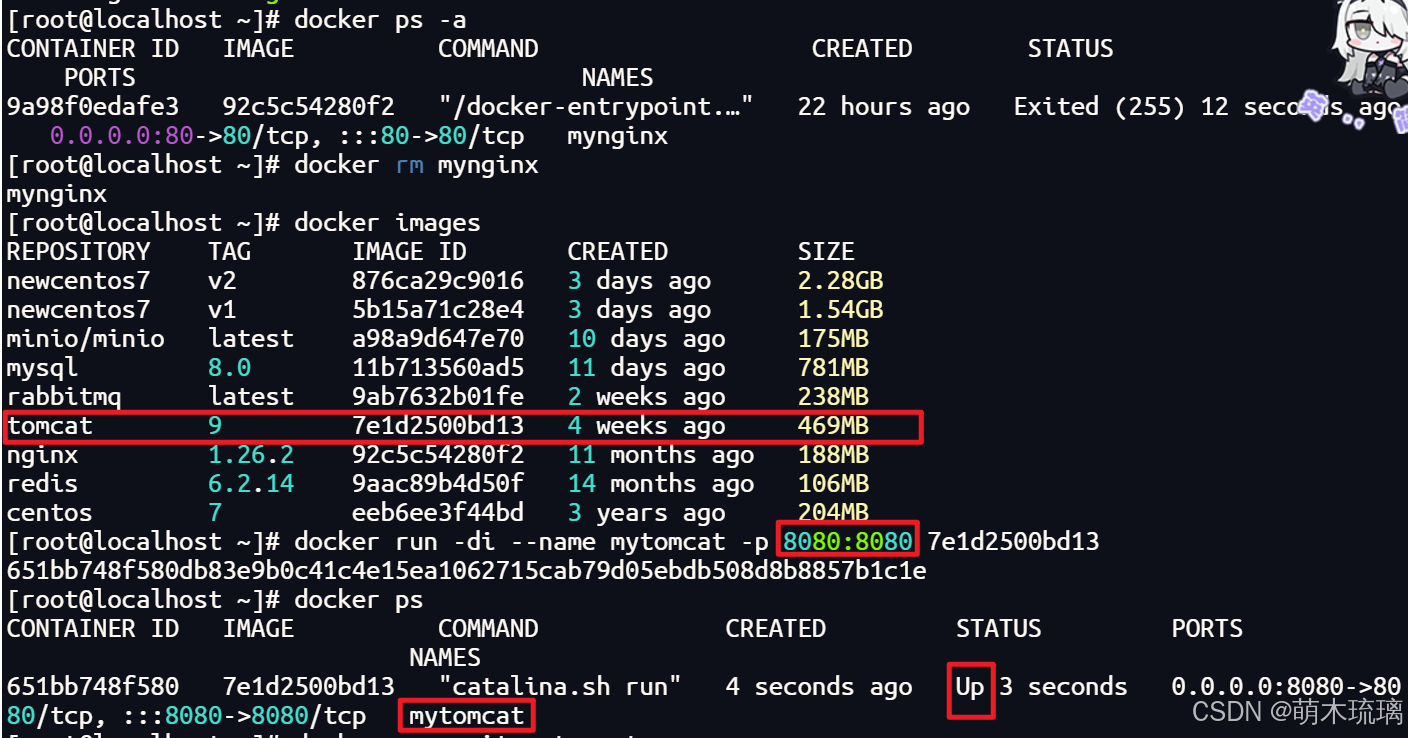The image size is (1408, 738).
Task: Click image ID 11b713560ad5
Action: [438, 368]
